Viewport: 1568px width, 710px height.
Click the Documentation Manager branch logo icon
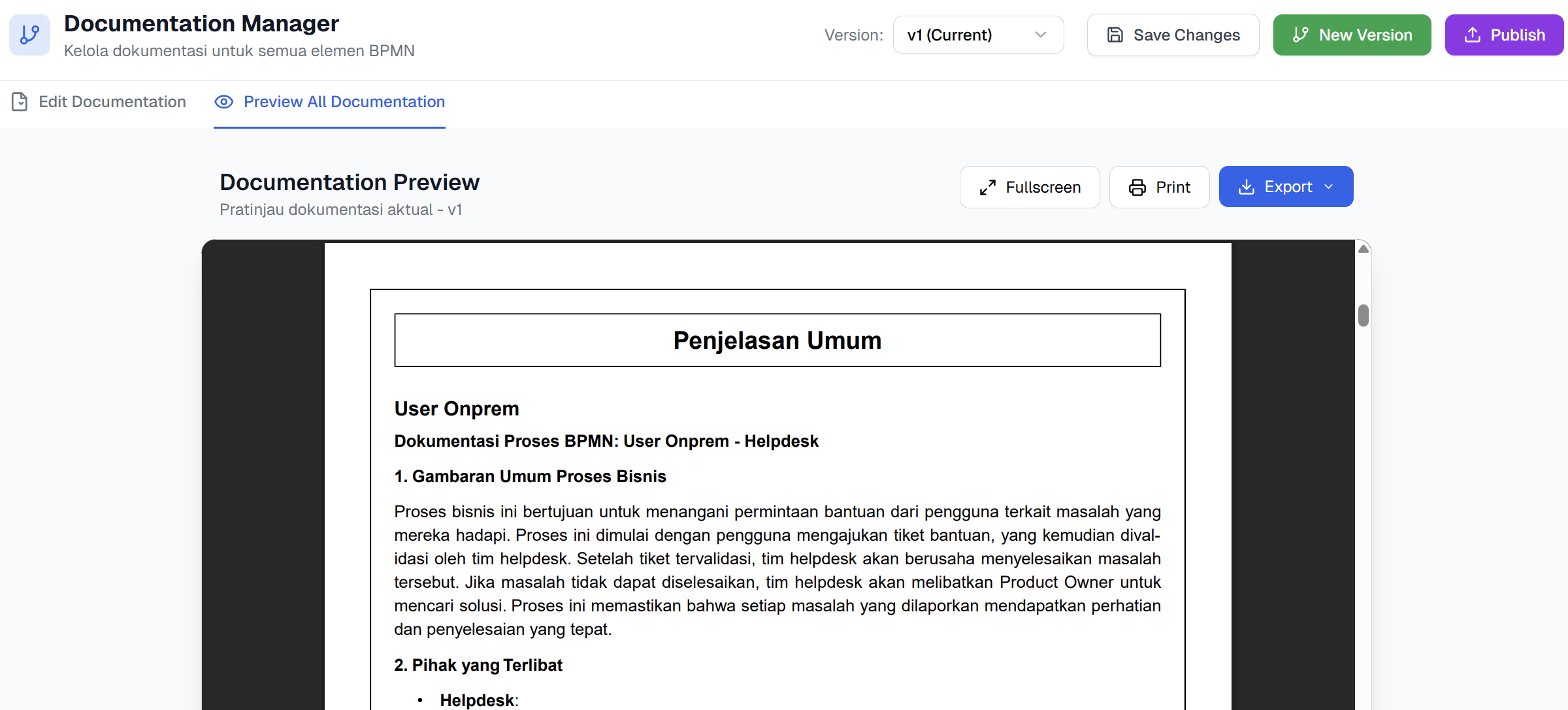pos(29,35)
